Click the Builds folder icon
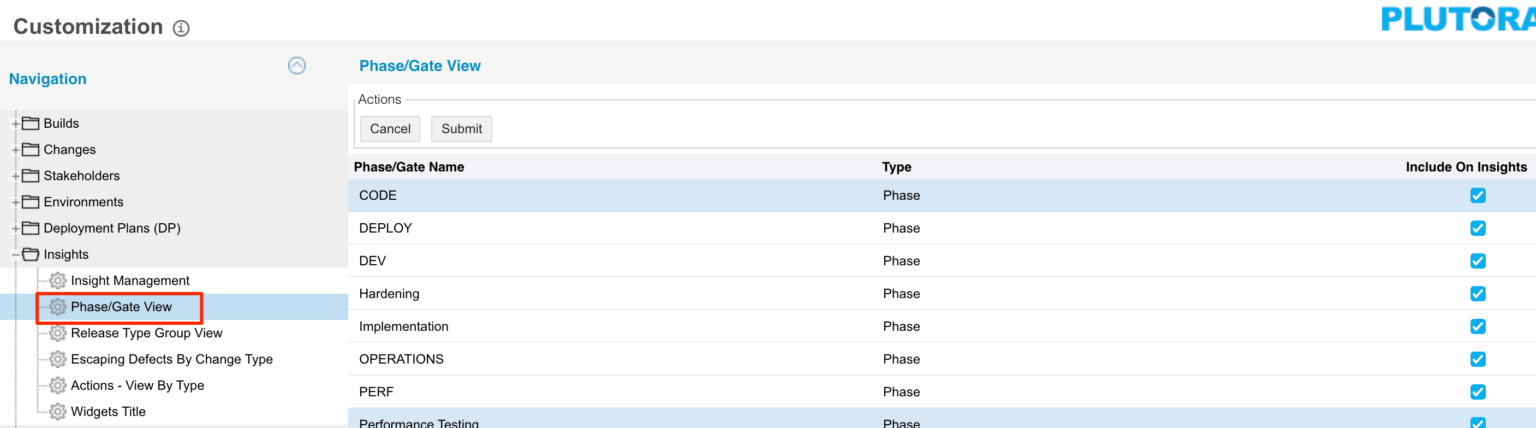The height and width of the screenshot is (428, 1536). coord(30,124)
